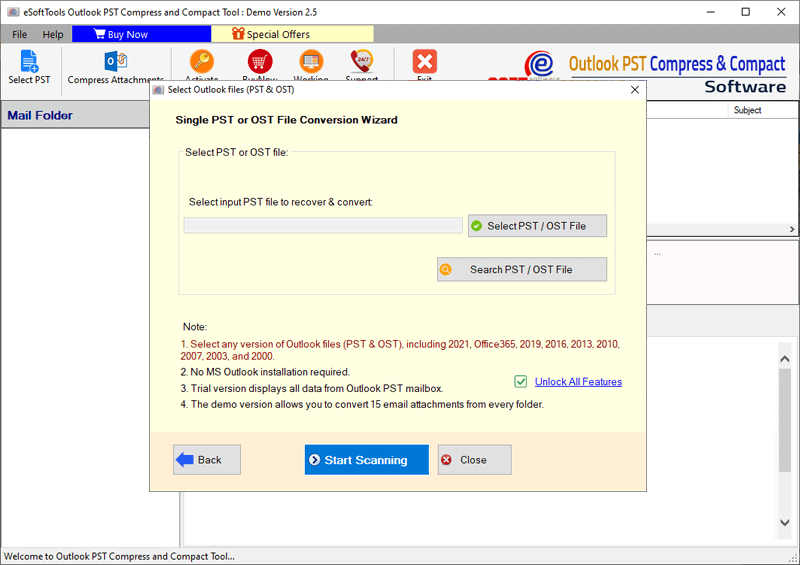Click the blue Buy Now menu button
Screen dimensions: 800x565
[x=141, y=34]
